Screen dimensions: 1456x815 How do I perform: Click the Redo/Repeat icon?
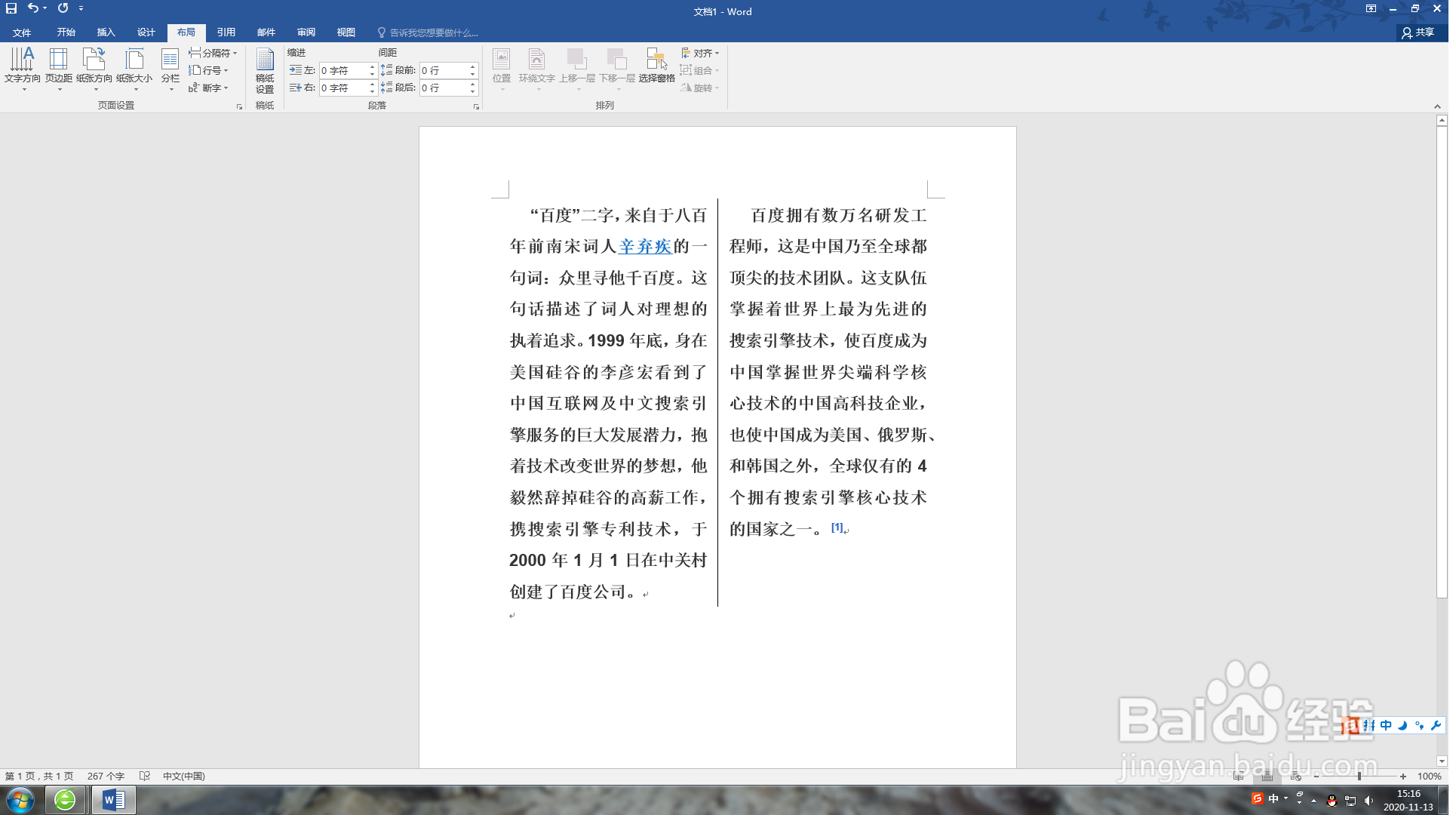(x=63, y=8)
